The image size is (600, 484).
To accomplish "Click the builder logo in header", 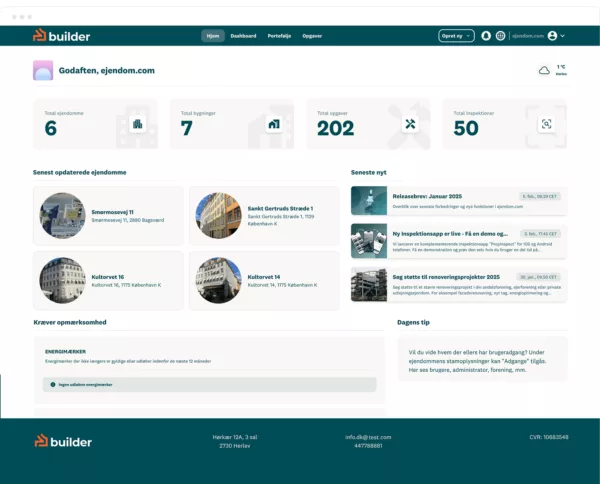I will [61, 36].
